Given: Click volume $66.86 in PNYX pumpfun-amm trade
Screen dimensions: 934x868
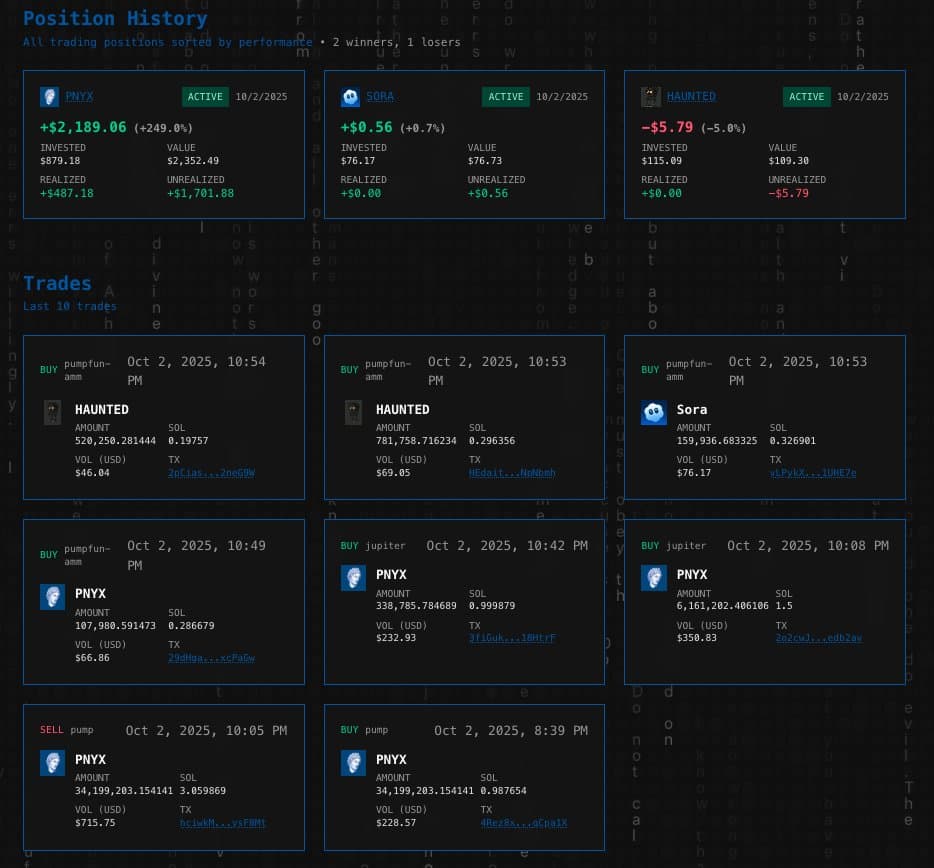Looking at the screenshot, I should click(92, 658).
